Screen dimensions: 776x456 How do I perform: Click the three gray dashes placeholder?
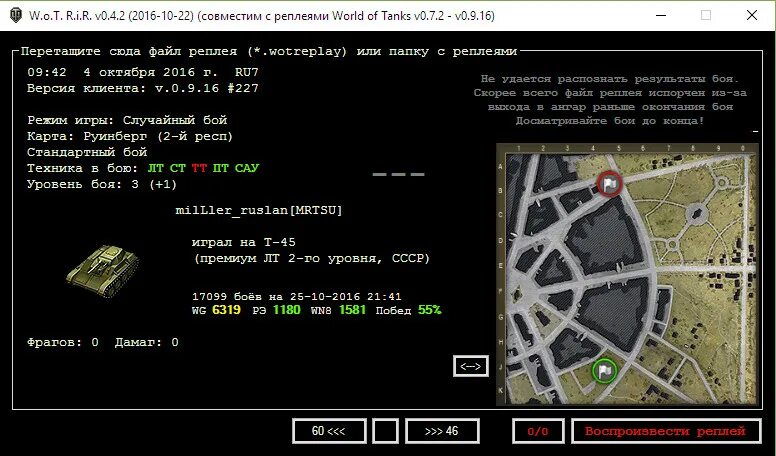click(398, 174)
